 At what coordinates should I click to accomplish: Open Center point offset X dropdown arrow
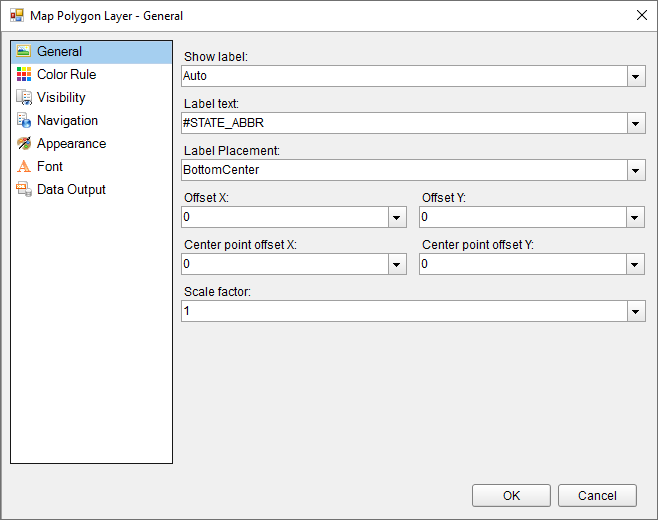[397, 264]
